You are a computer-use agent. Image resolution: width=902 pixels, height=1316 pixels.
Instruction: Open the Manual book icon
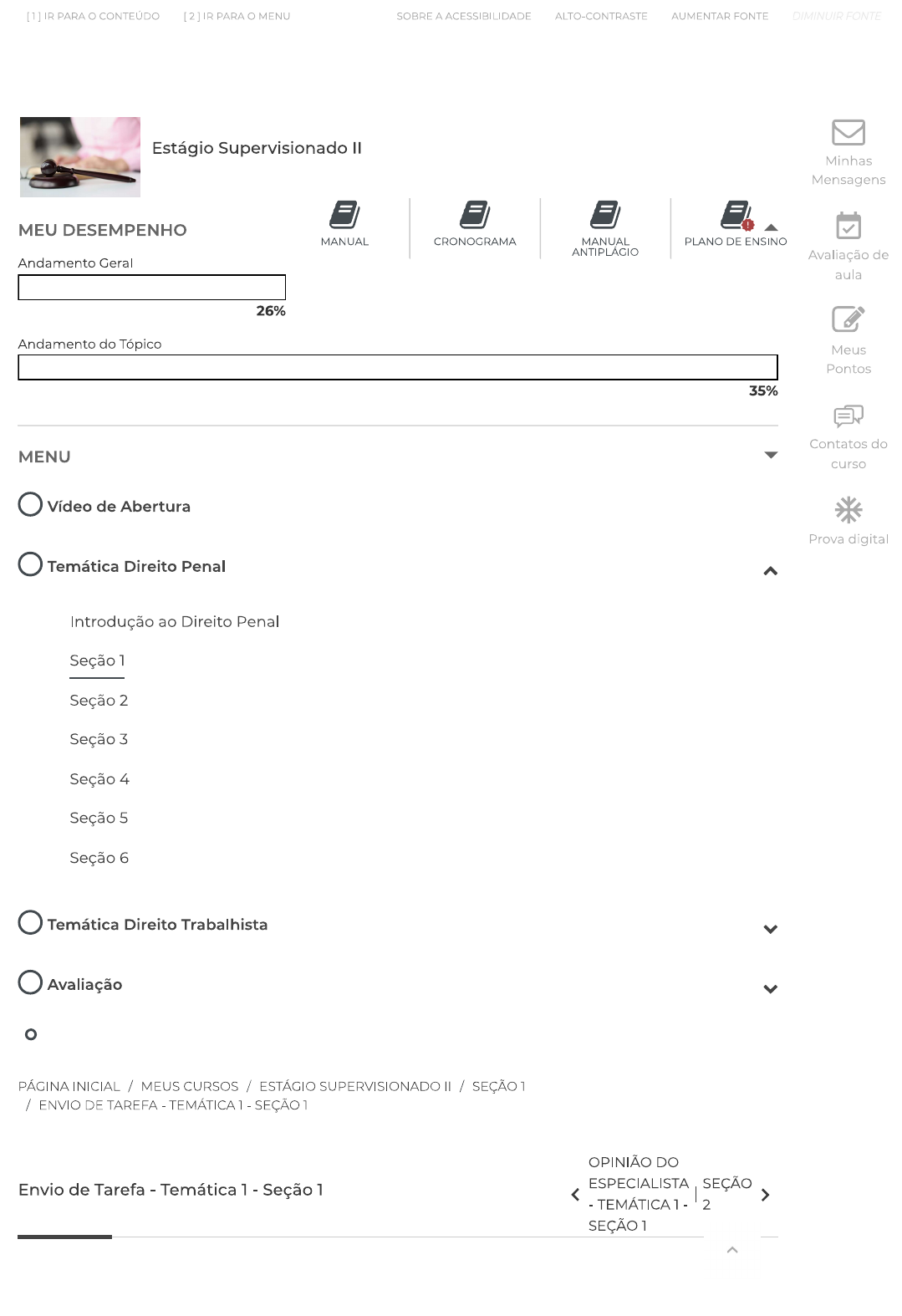coord(344,215)
